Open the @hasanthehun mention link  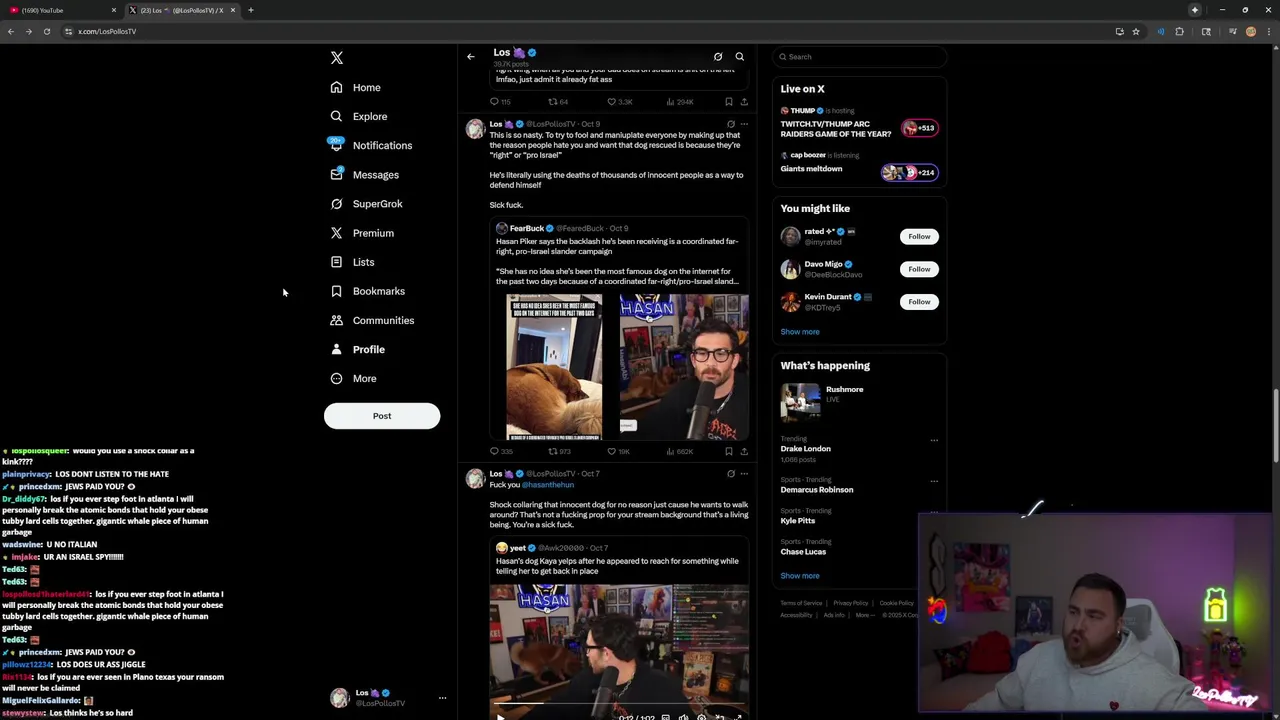click(547, 485)
